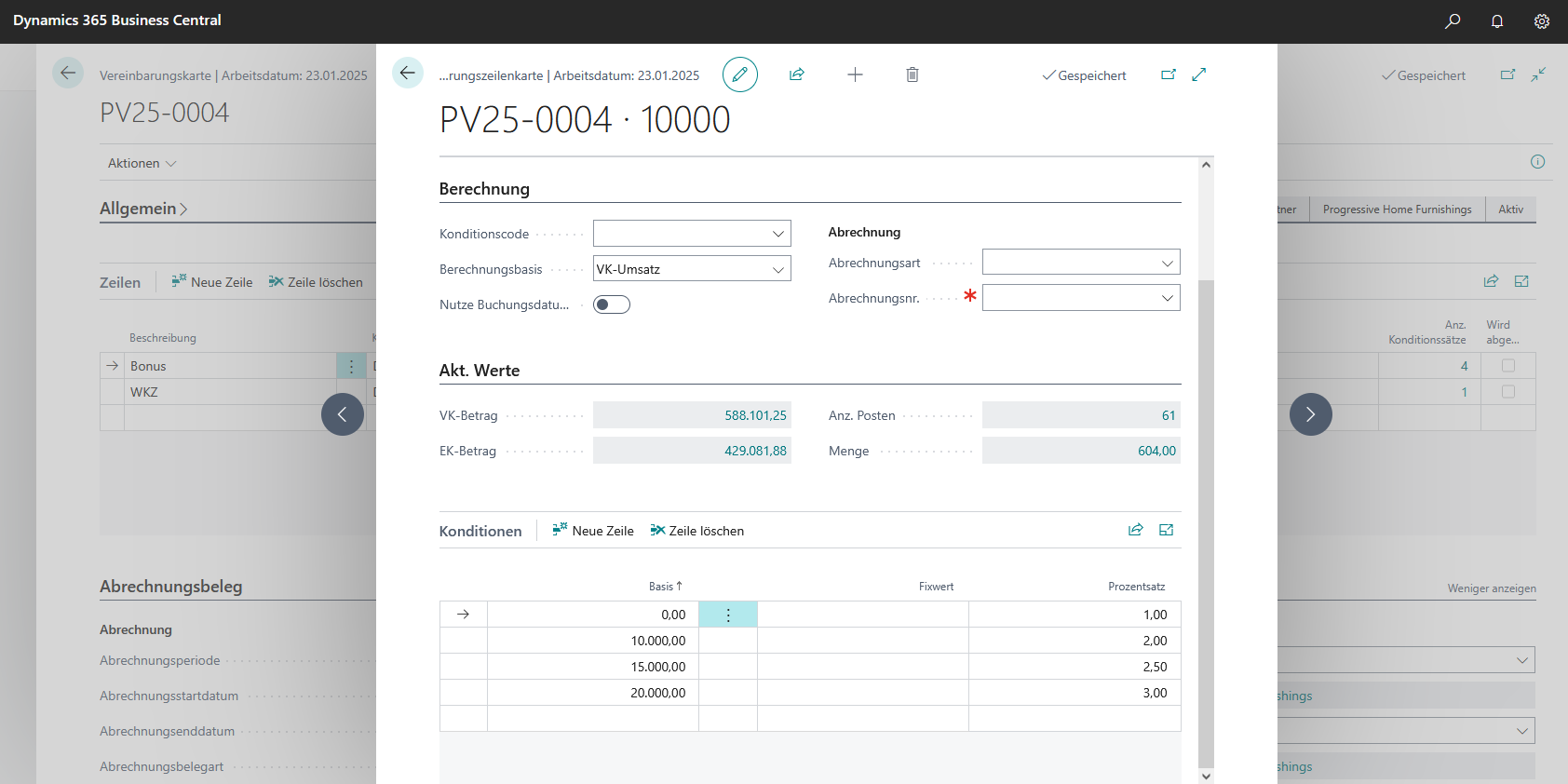Click the plus icon to create new record
This screenshot has height=784, width=1568.
click(855, 74)
